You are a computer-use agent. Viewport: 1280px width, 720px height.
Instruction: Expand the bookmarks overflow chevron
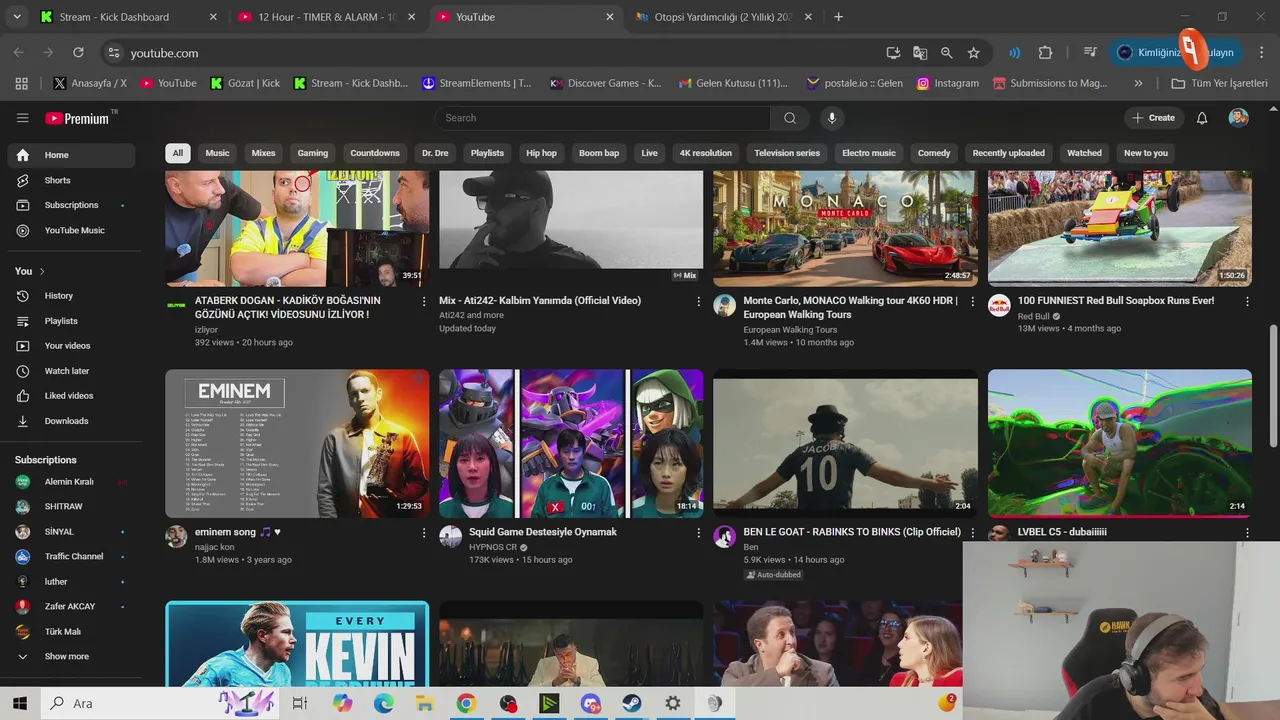pos(1138,83)
